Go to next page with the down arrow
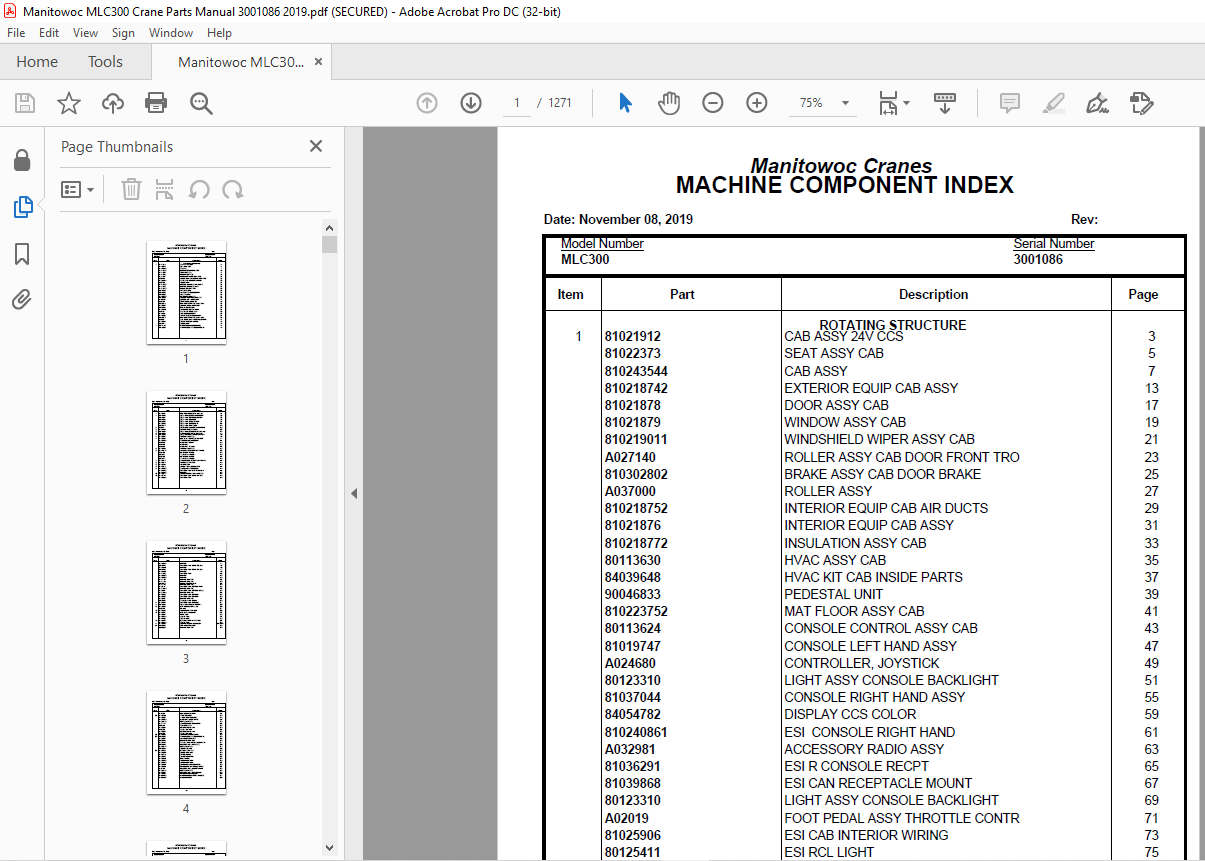The width and height of the screenshot is (1205, 861). [x=471, y=103]
